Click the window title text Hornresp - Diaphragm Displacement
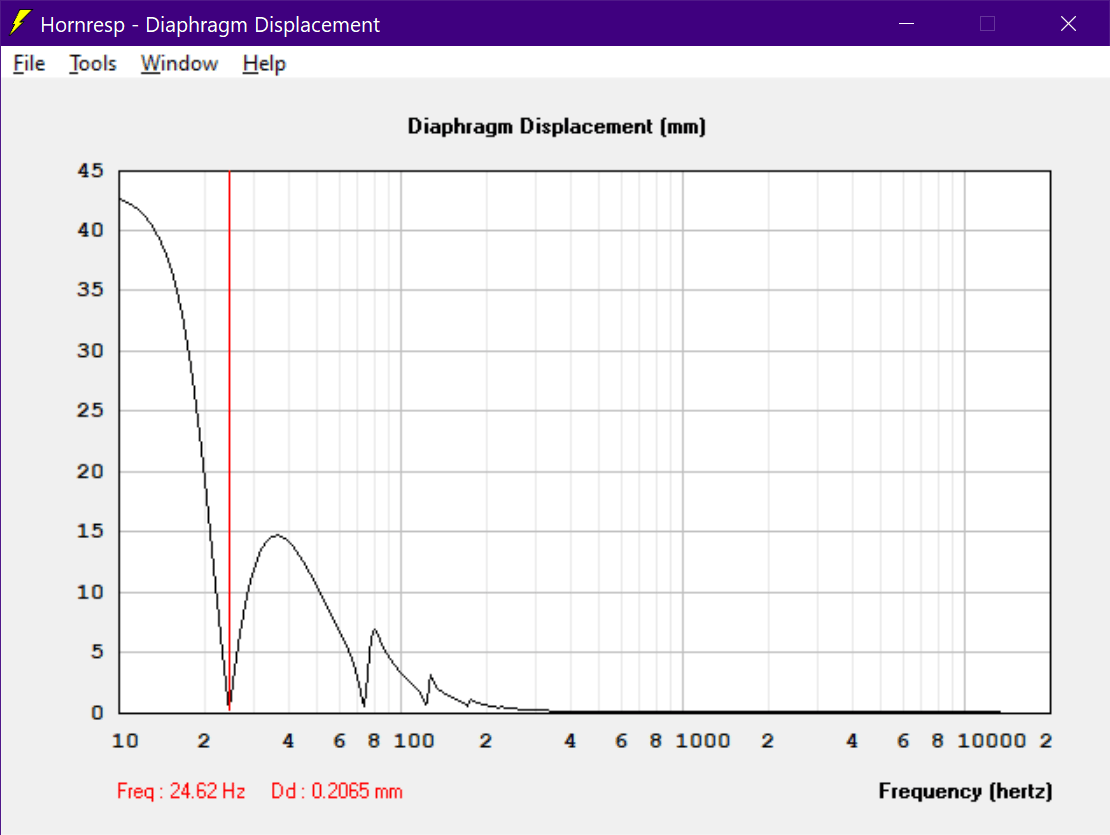1110x835 pixels. tap(210, 24)
